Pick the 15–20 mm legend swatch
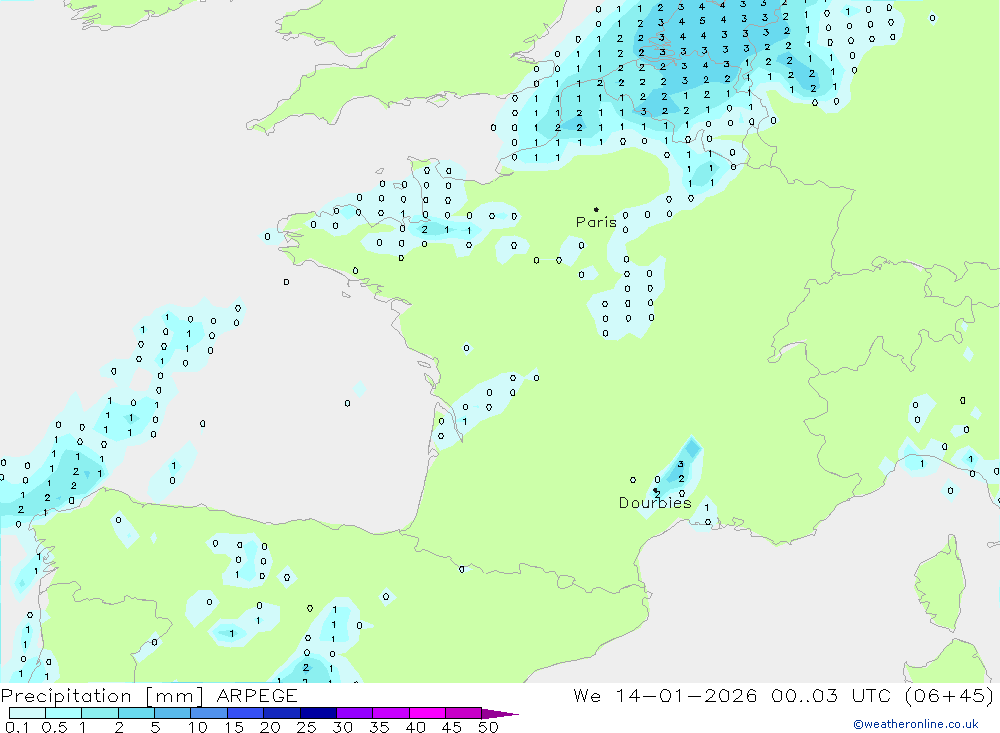This screenshot has height=733, width=1000. (246, 713)
